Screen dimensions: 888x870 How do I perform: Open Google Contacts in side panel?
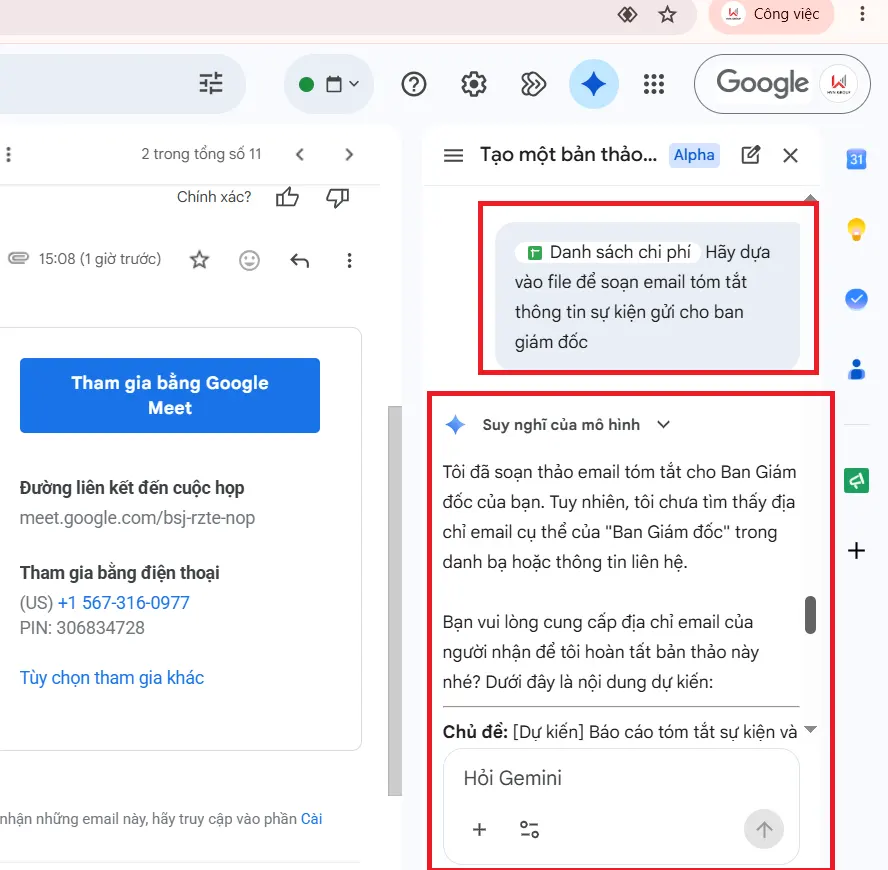856,369
